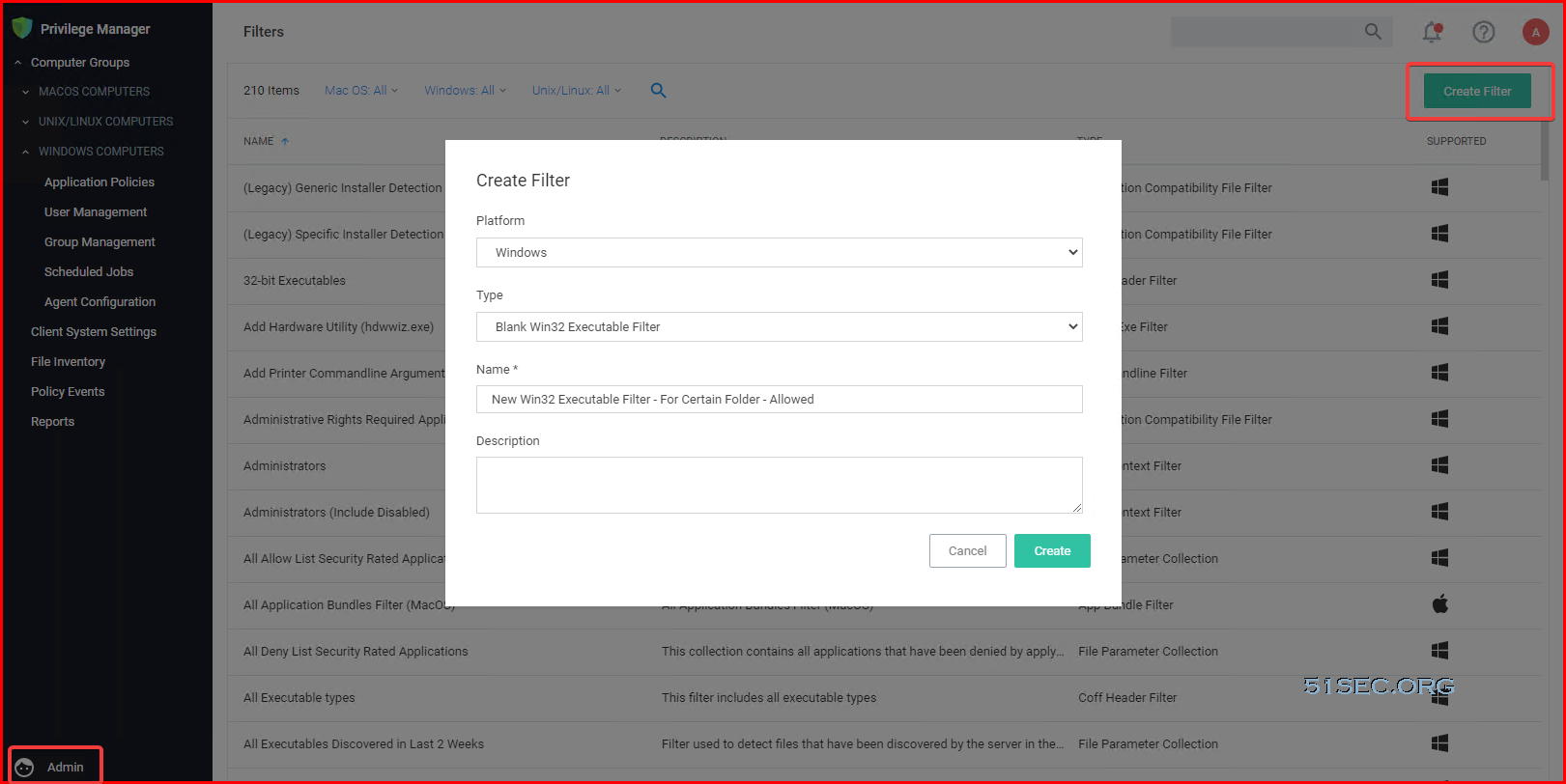Viewport: 1566px width, 784px height.
Task: Open All Executables Discovered in Last 2 Weeks
Action: click(363, 744)
